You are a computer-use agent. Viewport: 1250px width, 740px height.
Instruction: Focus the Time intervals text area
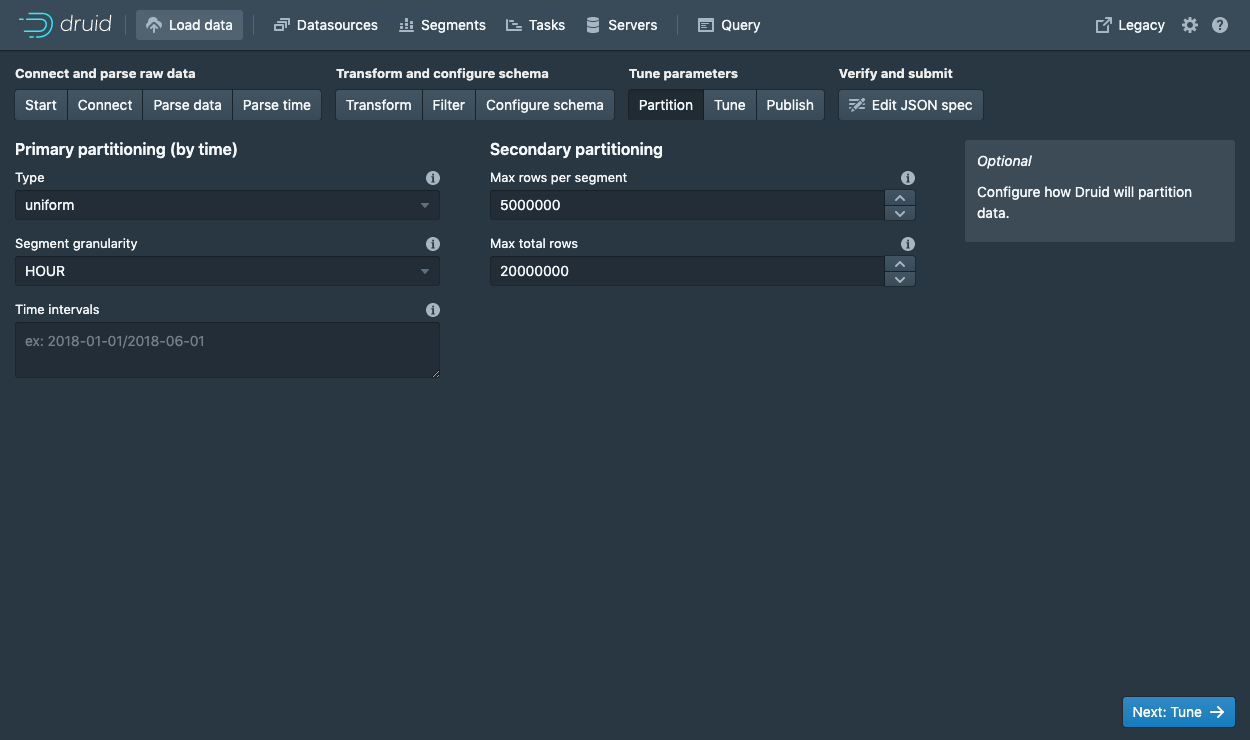(227, 350)
